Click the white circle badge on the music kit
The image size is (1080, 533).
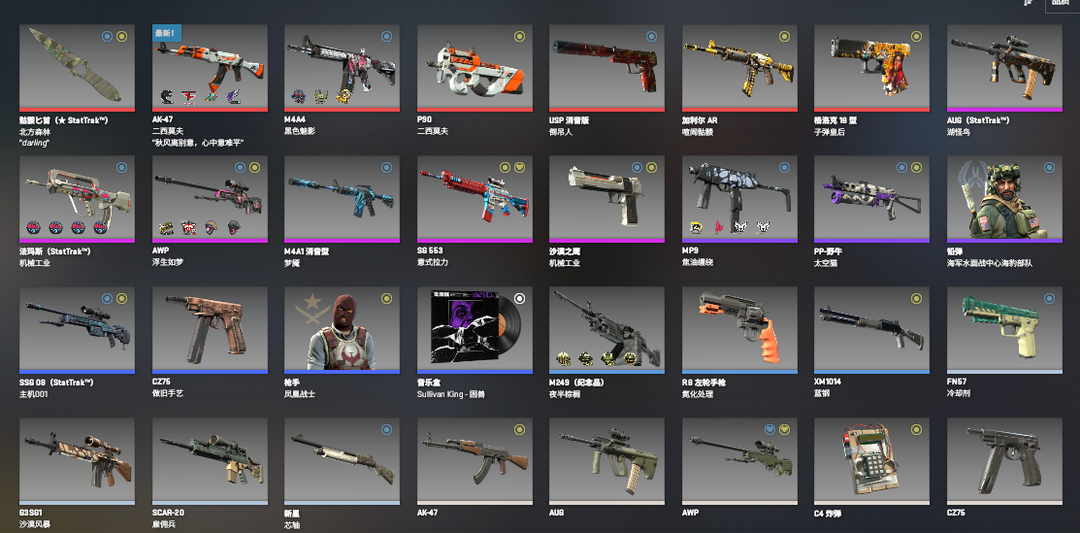click(519, 298)
